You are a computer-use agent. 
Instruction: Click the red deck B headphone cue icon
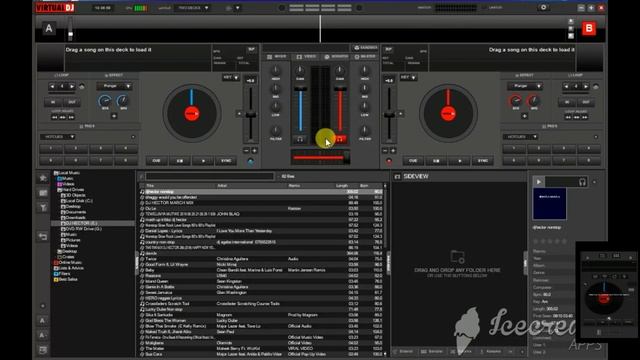[340, 139]
